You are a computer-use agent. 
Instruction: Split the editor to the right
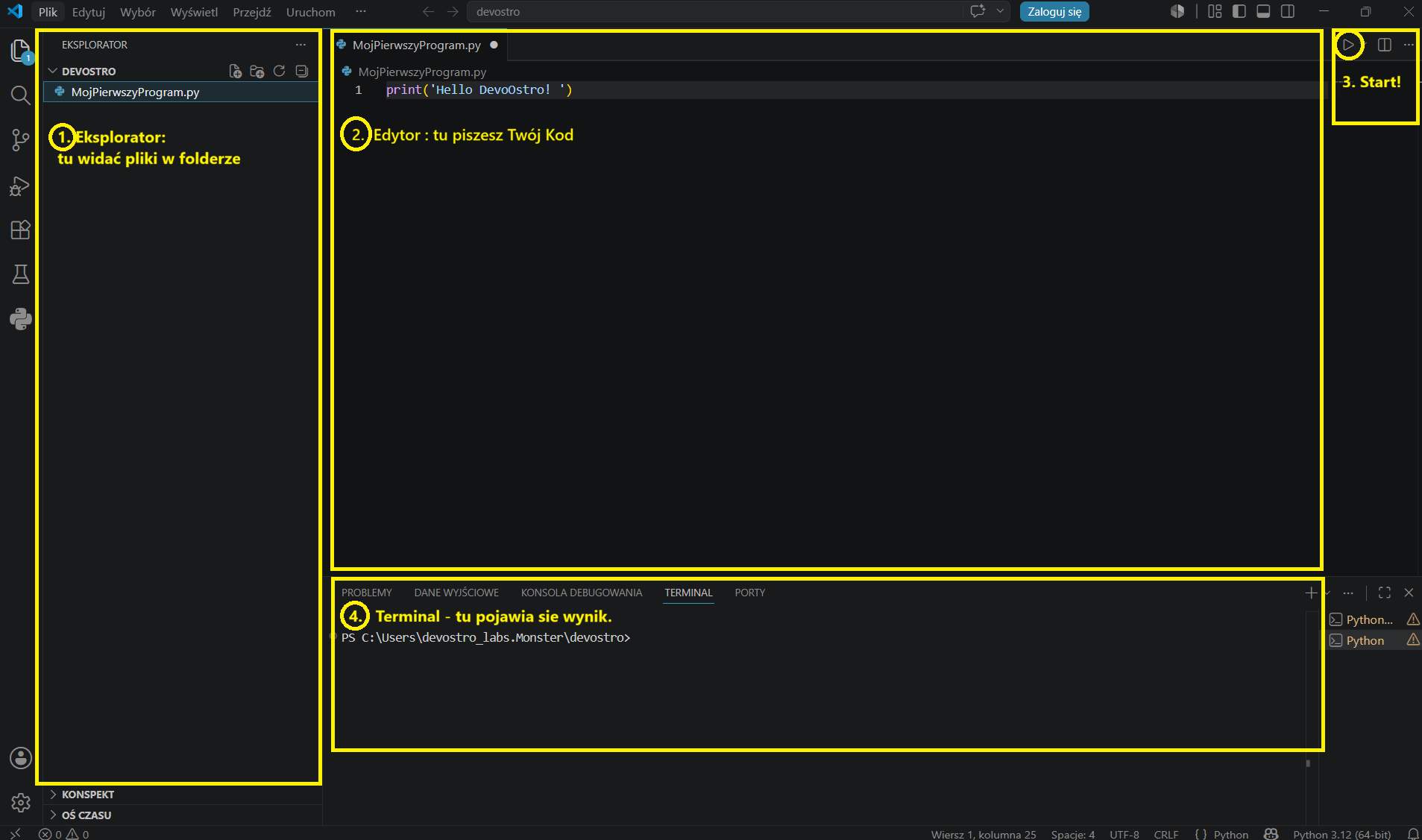[1385, 45]
